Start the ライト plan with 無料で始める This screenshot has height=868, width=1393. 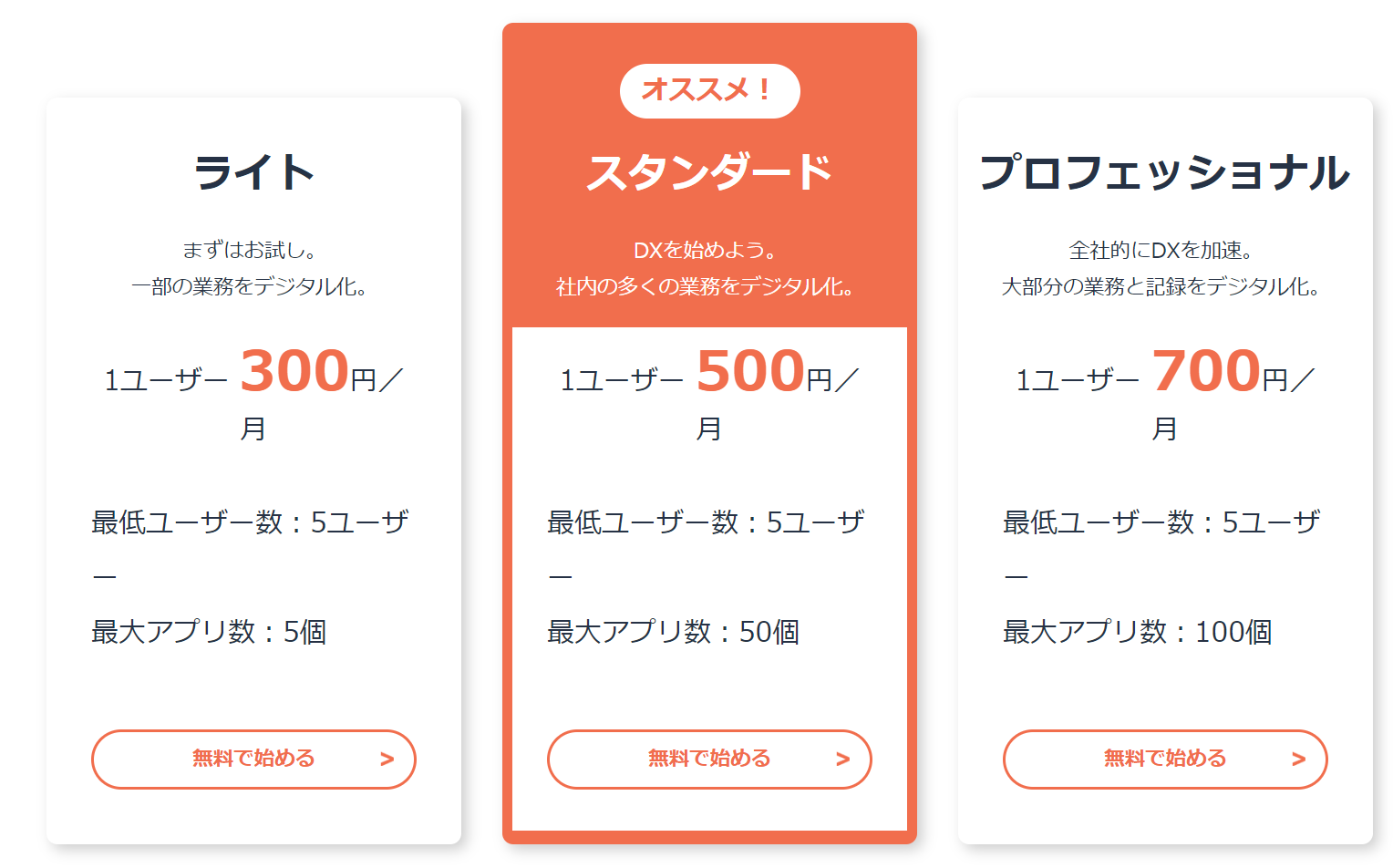253,759
